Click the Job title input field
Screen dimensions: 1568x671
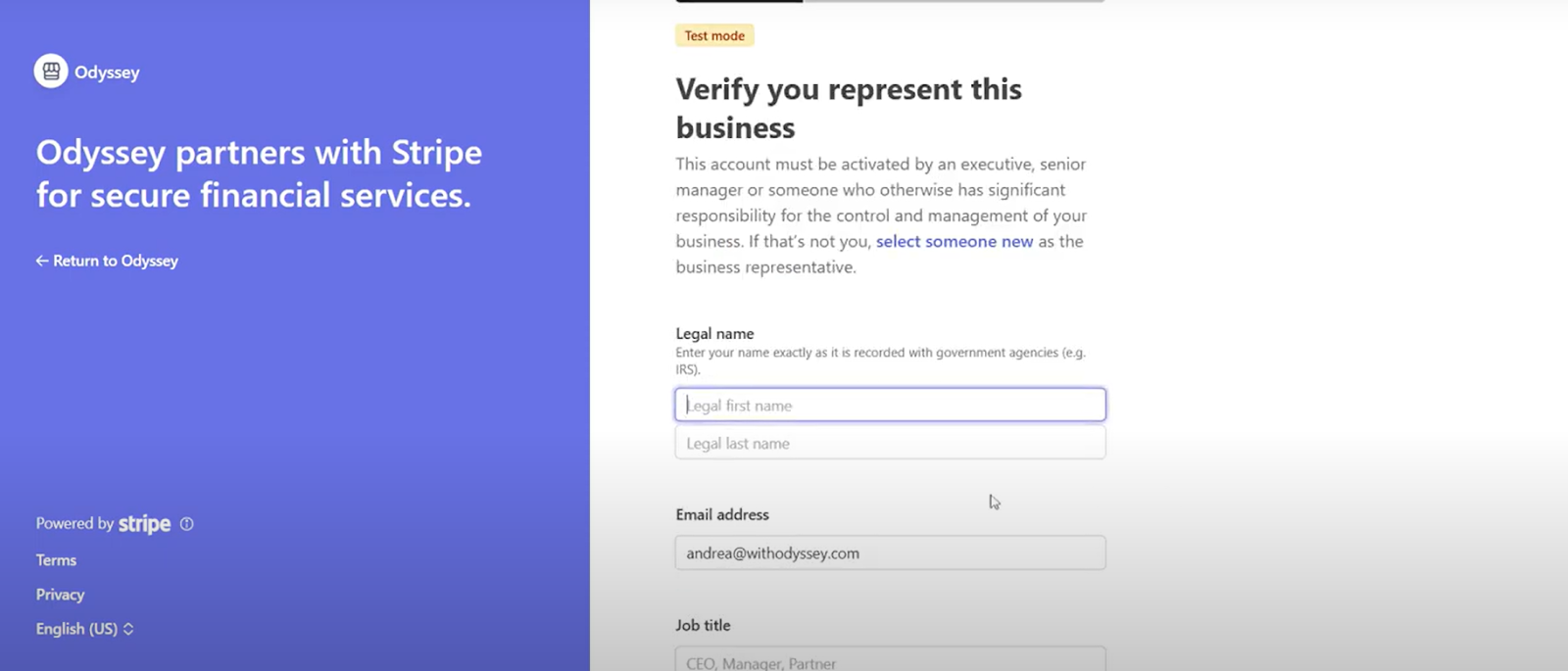[x=890, y=661]
